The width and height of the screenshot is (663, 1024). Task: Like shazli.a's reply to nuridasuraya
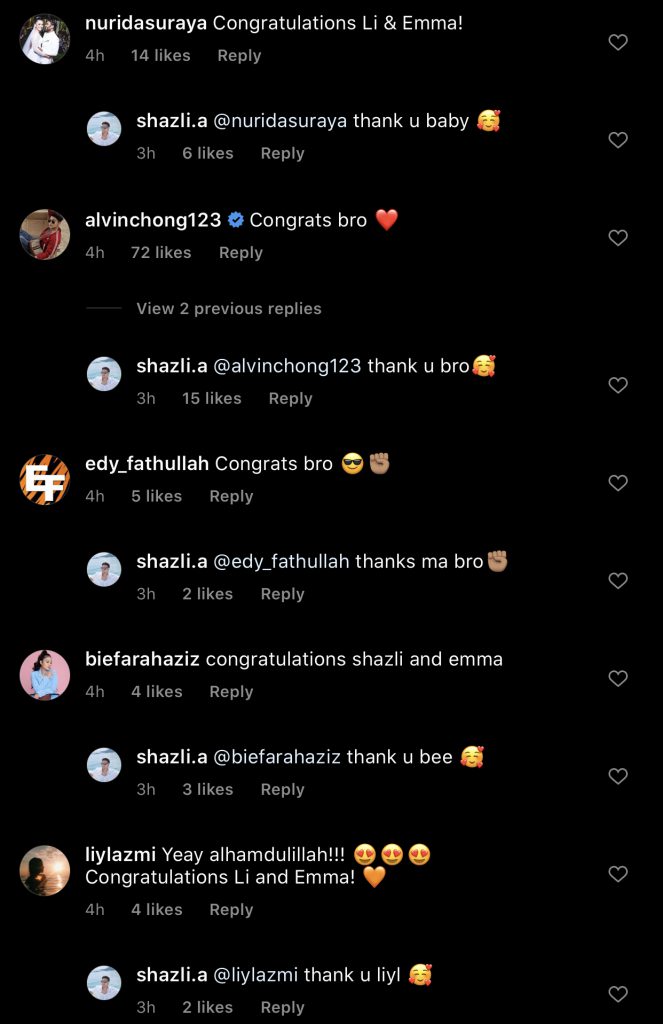[x=618, y=140]
